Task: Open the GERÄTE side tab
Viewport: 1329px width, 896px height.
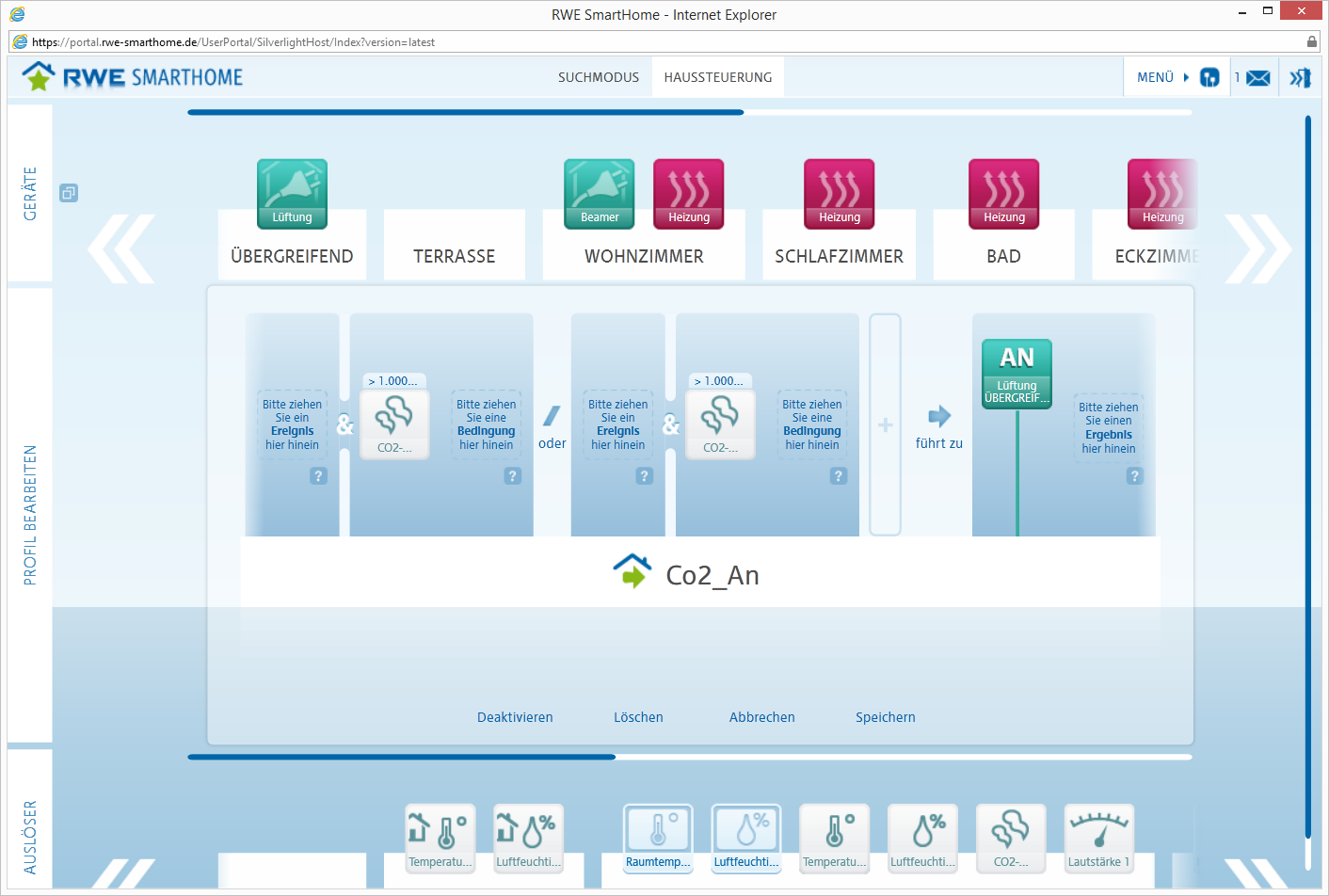Action: [x=30, y=193]
